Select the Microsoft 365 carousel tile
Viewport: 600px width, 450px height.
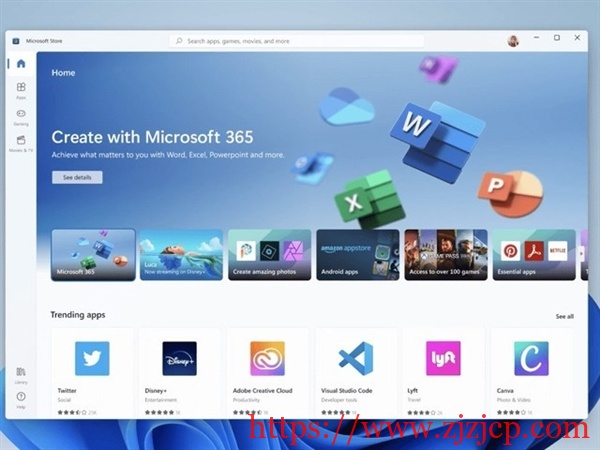93,255
